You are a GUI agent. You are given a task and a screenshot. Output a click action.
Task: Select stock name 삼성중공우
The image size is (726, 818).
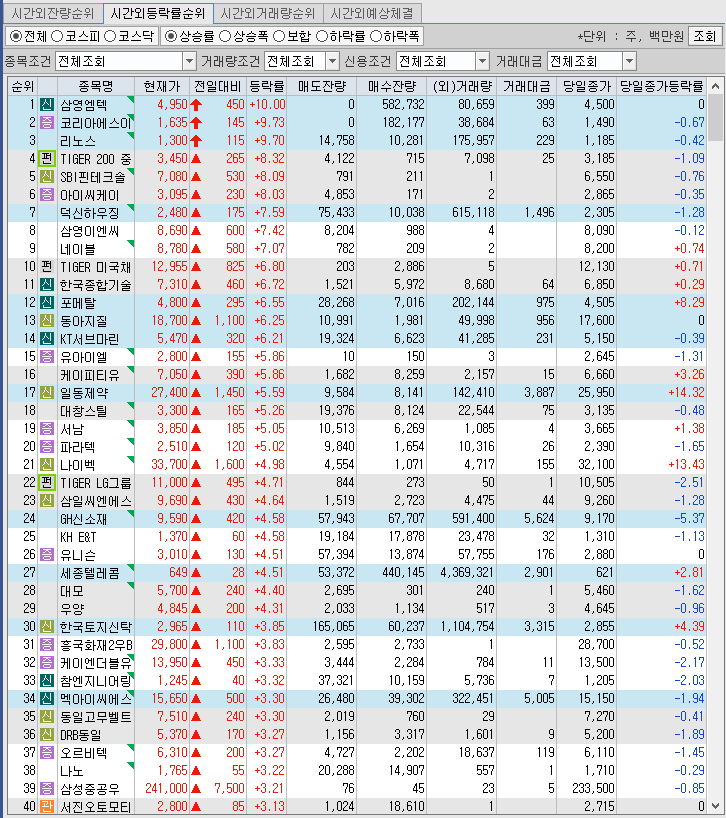90,788
